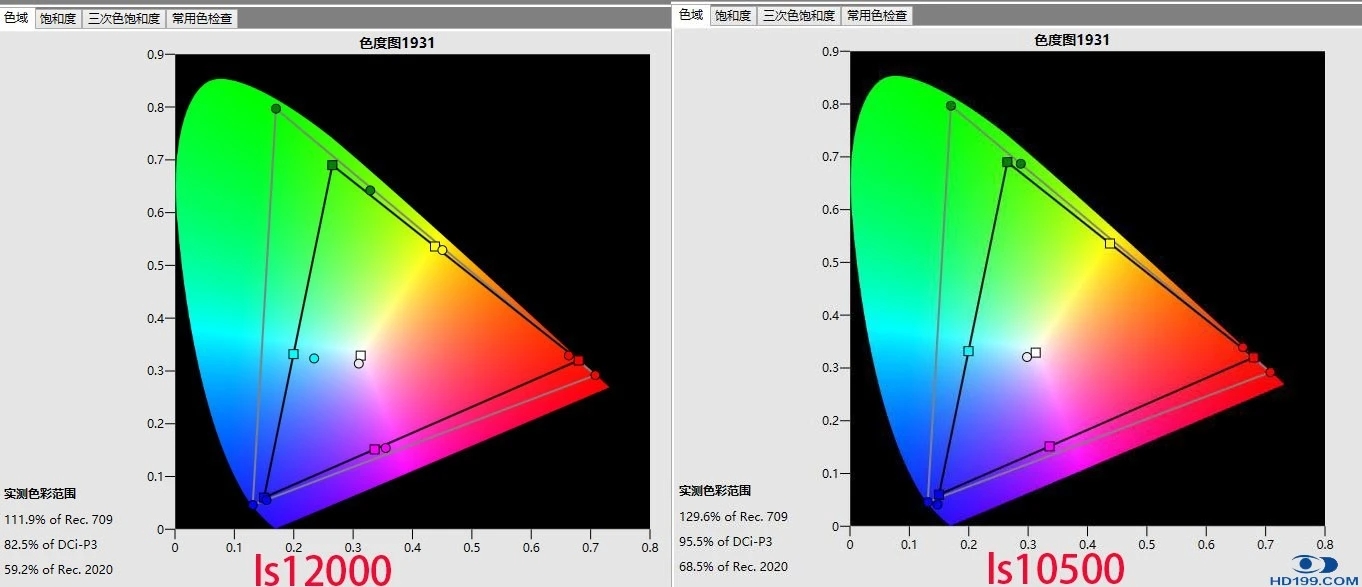Image resolution: width=1362 pixels, height=587 pixels.
Task: Click yellow square marker in right chart
Action: 1110,243
